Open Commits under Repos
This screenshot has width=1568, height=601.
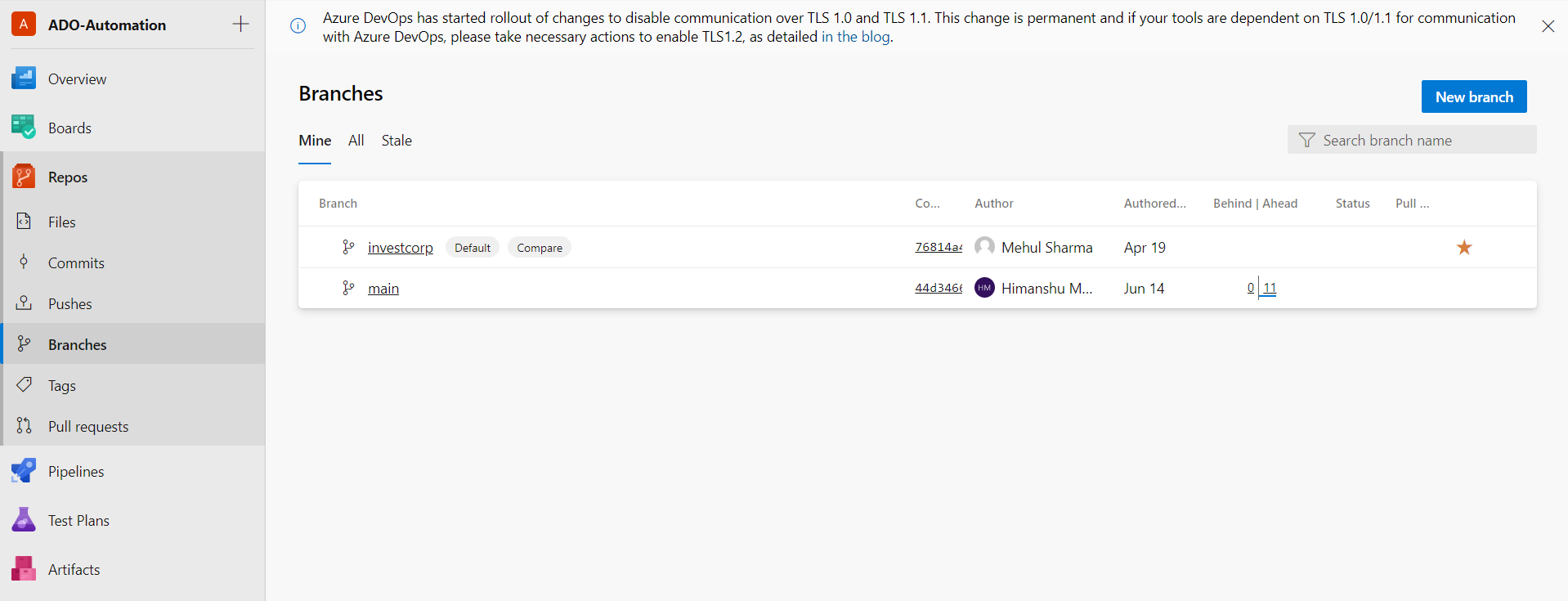point(76,263)
